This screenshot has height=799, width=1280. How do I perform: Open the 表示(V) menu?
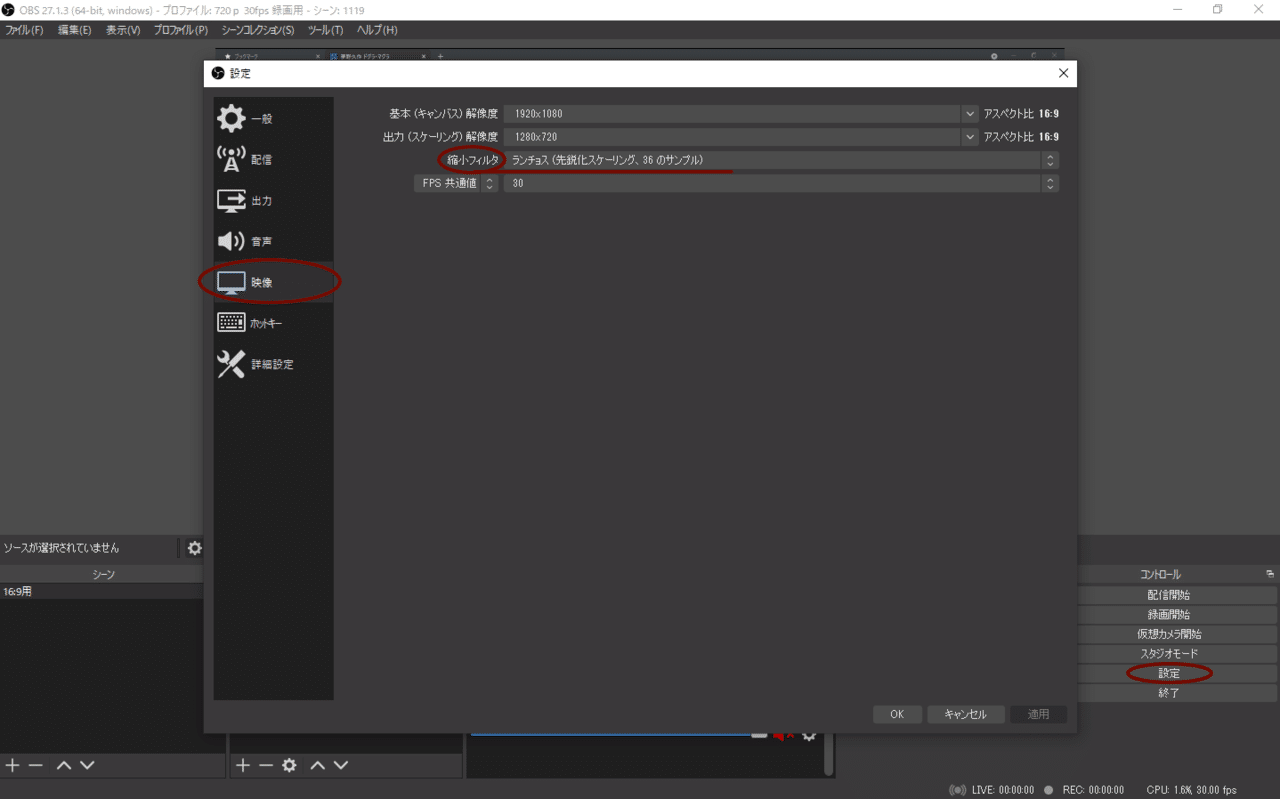(123, 30)
